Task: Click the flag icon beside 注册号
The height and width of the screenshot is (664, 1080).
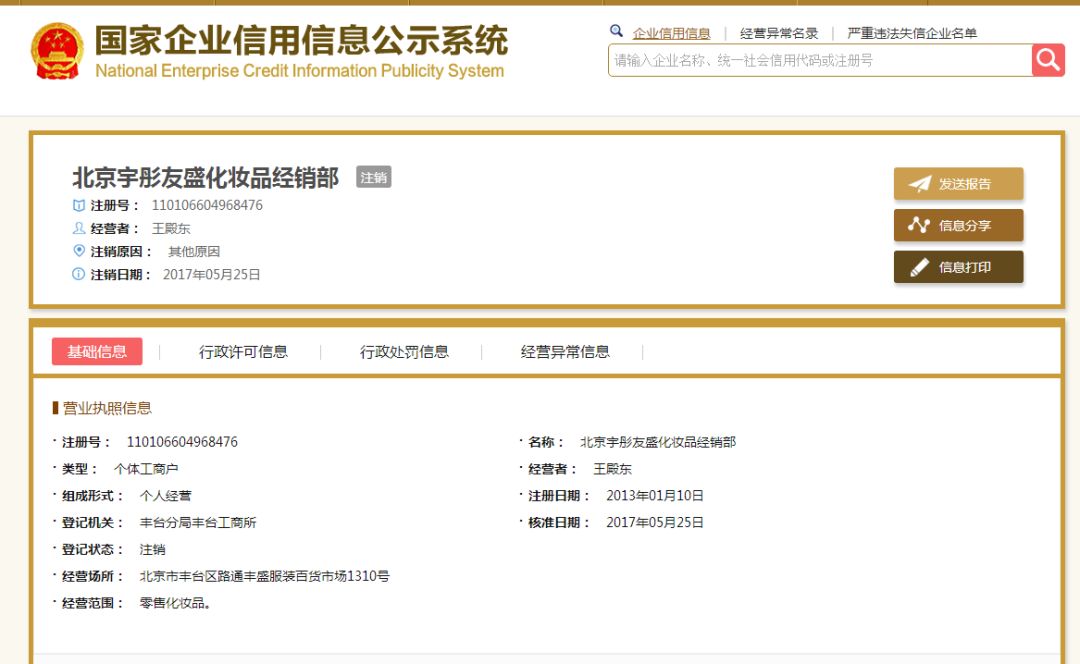Action: [x=79, y=205]
